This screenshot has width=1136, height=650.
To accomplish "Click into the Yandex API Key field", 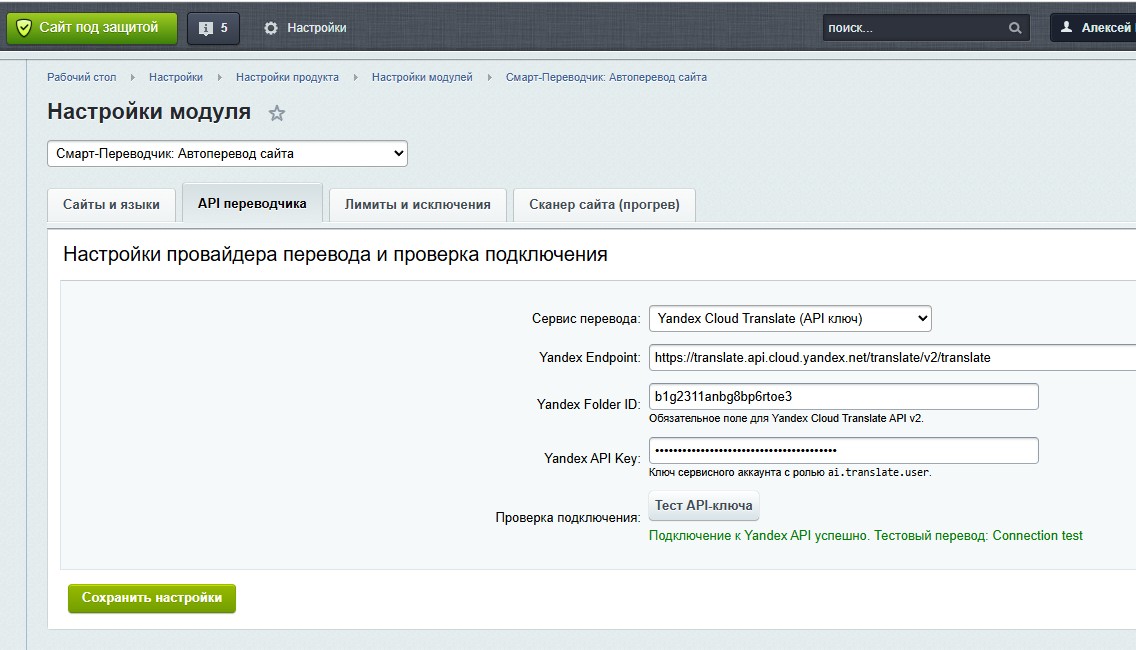I will point(843,451).
